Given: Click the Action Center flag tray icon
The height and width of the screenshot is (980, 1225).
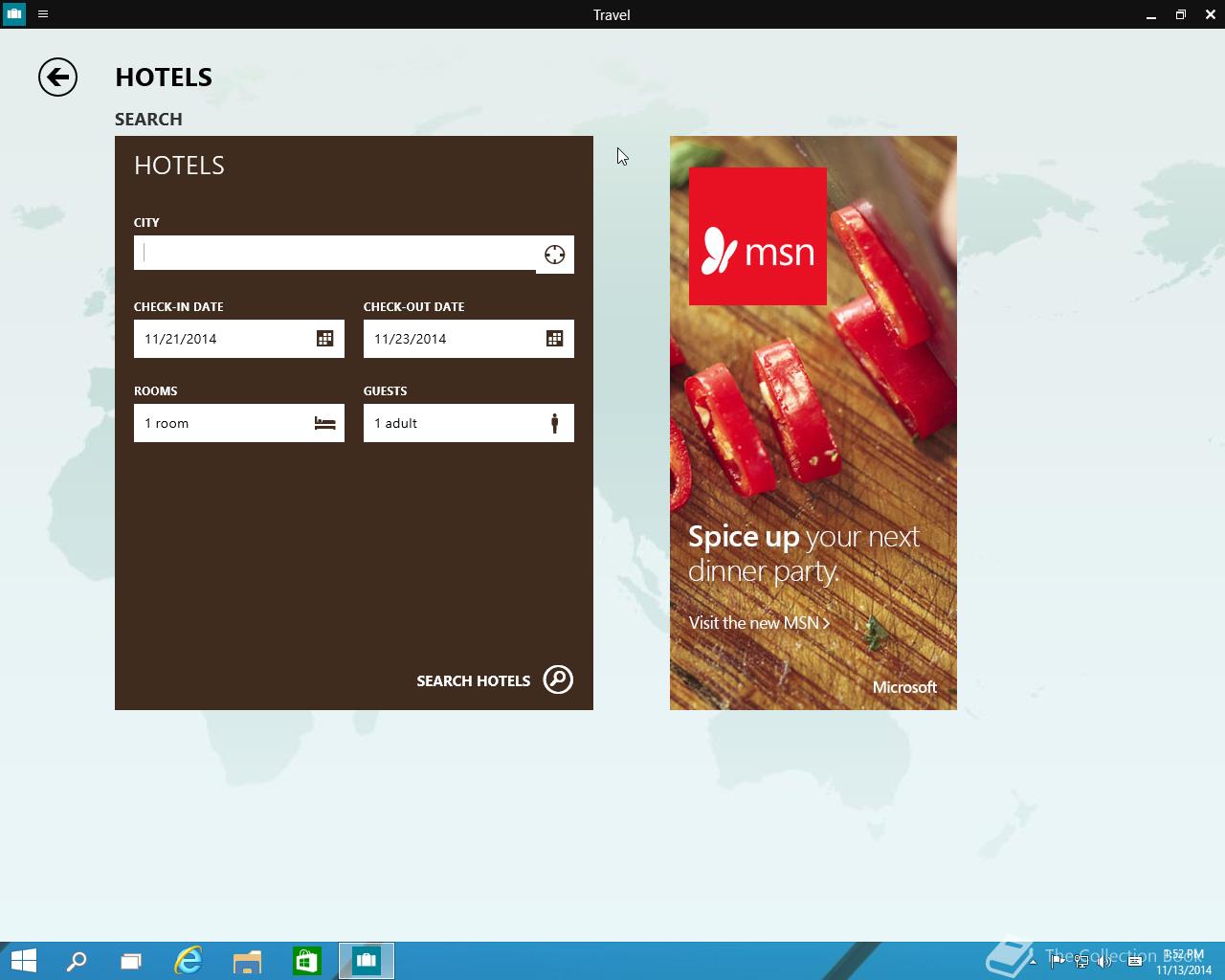Looking at the screenshot, I should click(1057, 962).
